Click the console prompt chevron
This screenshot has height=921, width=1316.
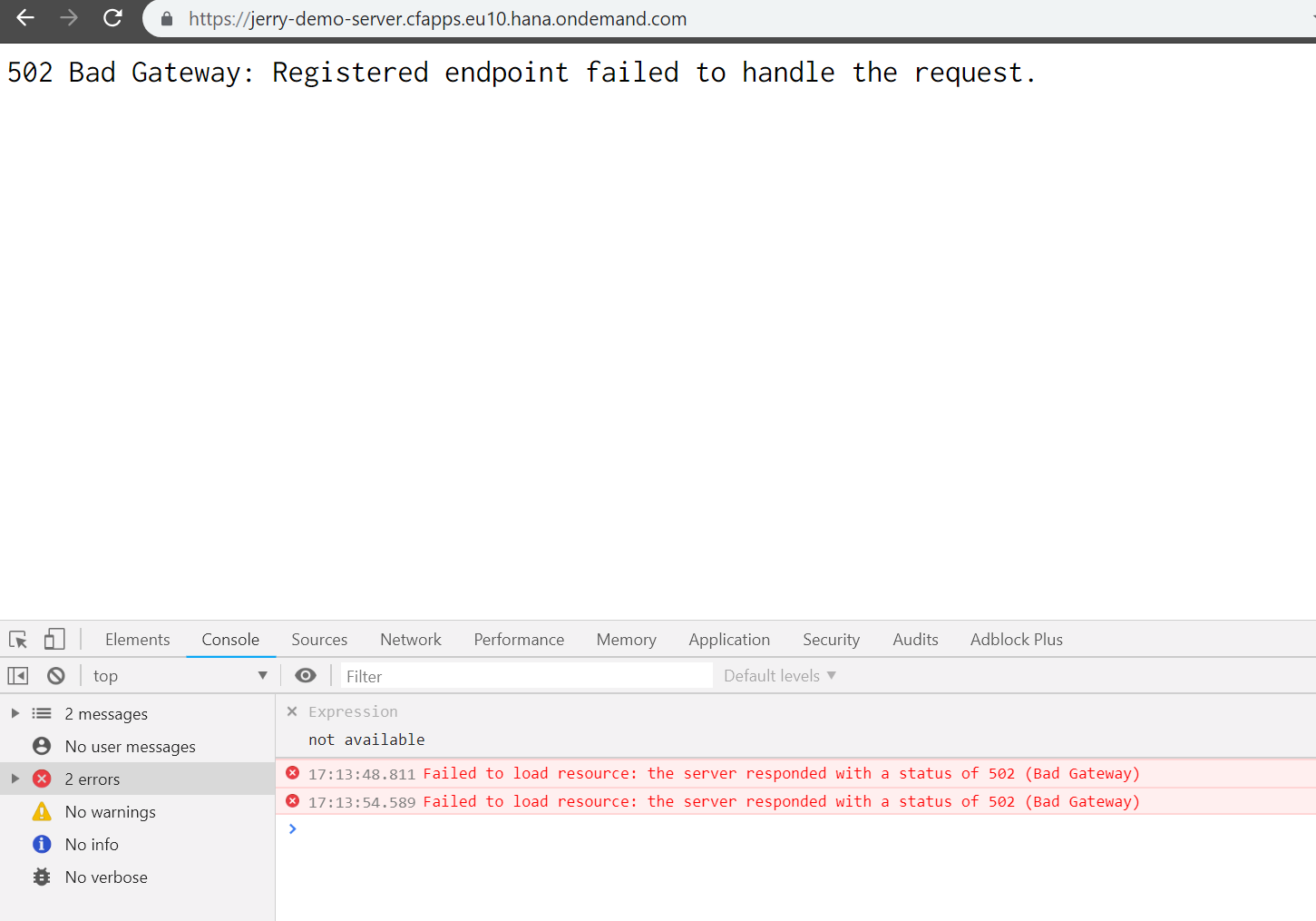coord(292,828)
